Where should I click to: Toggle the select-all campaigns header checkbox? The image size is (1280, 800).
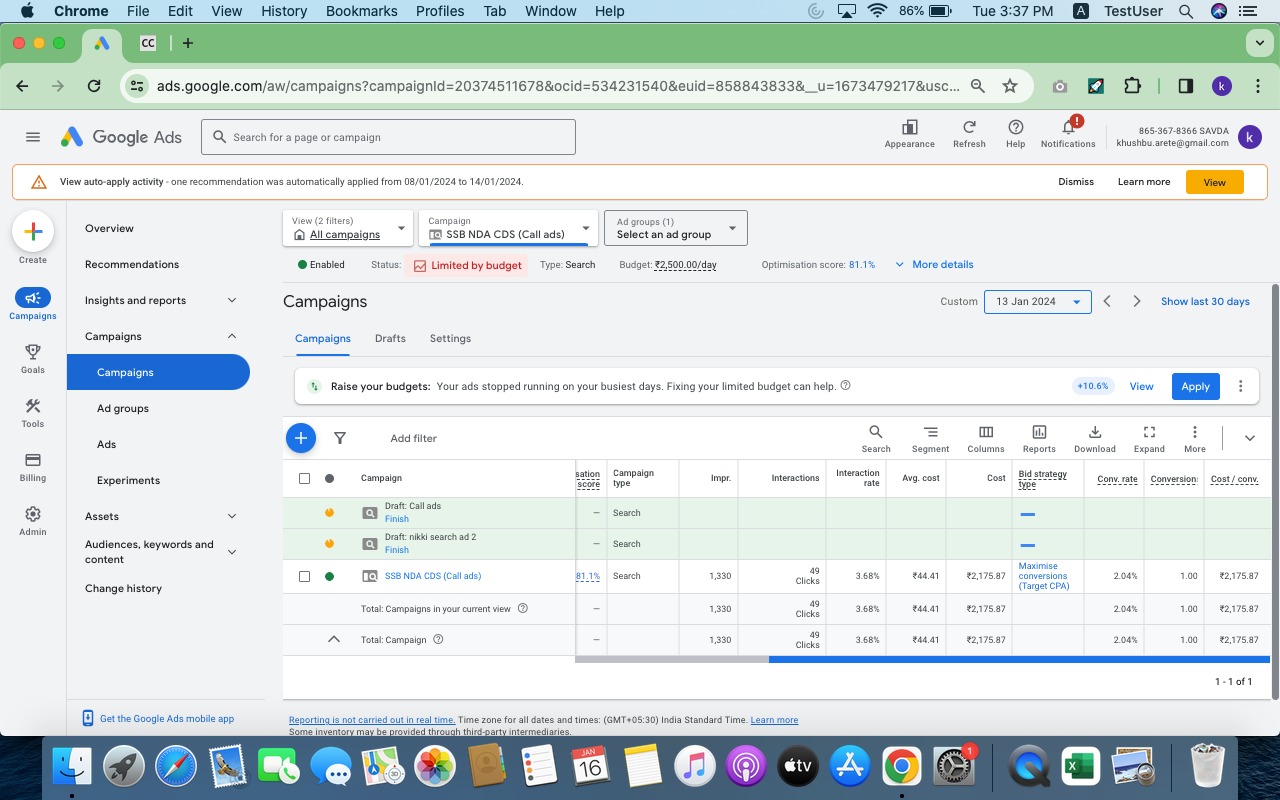pos(305,478)
